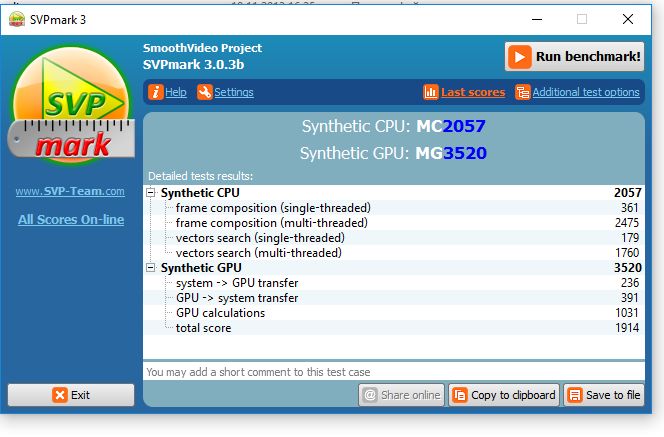The height and width of the screenshot is (437, 664).
Task: Collapse the Synthetic CPU tree node
Action: [x=150, y=193]
